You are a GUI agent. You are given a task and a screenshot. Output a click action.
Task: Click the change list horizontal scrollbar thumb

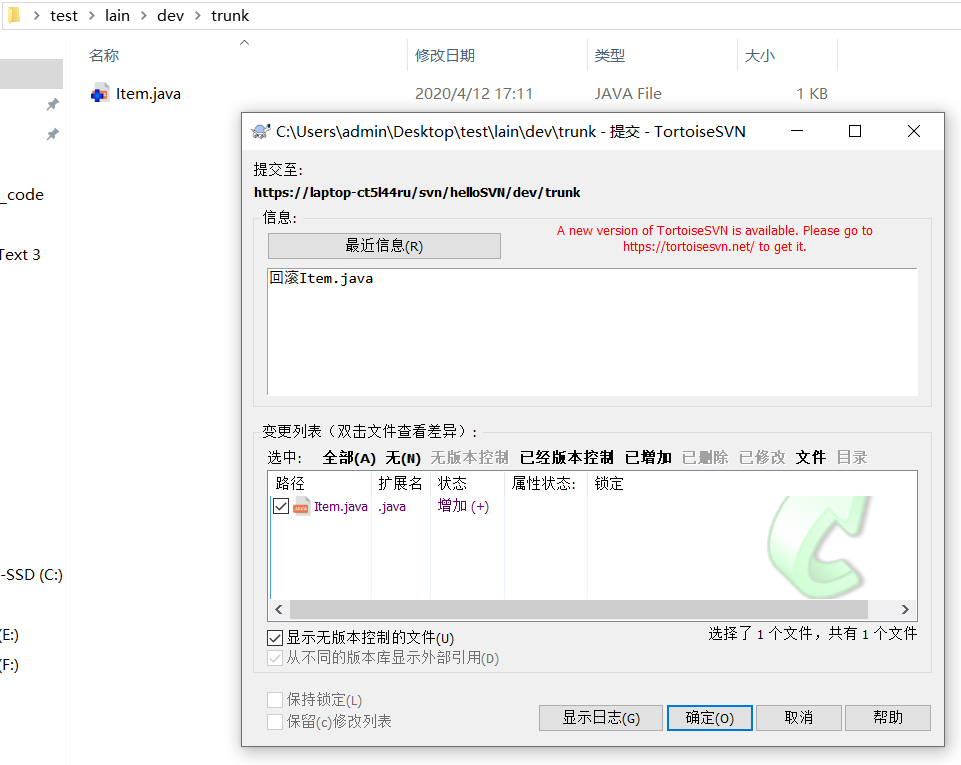[x=579, y=609]
